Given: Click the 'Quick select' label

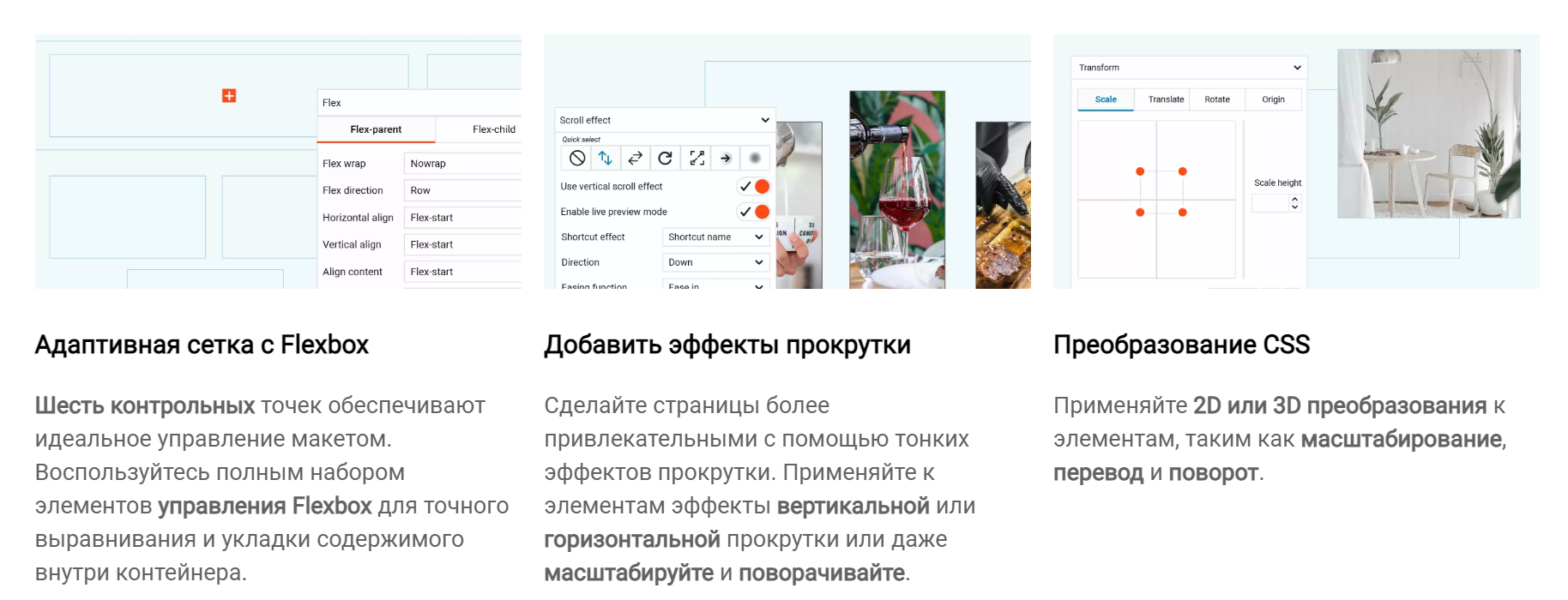Looking at the screenshot, I should tap(582, 139).
